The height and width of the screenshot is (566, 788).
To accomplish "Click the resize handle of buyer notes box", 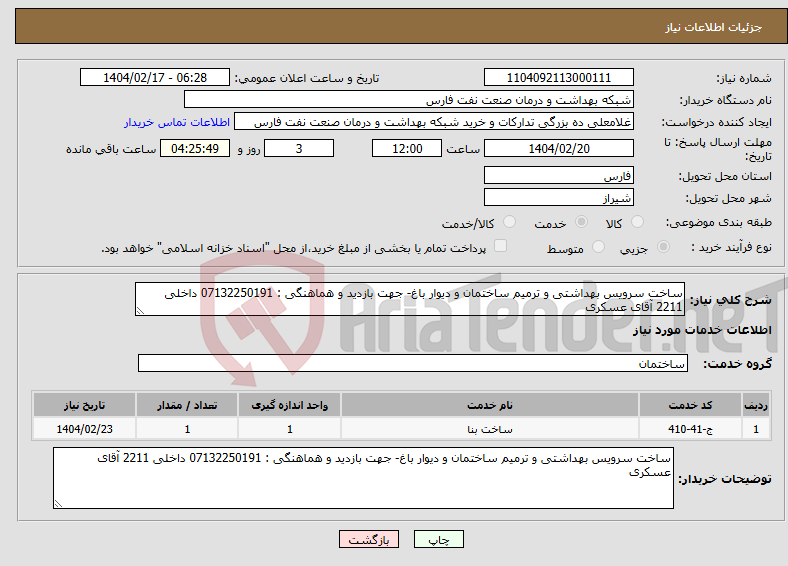I will coord(58,504).
